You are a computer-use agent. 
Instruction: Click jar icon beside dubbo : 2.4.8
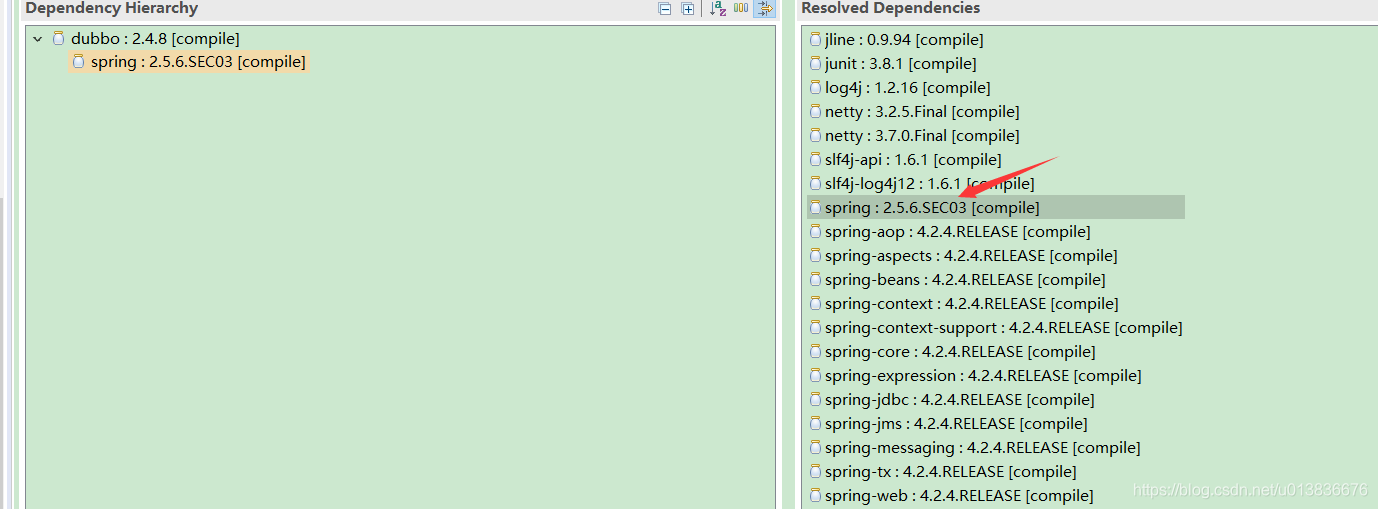point(59,39)
